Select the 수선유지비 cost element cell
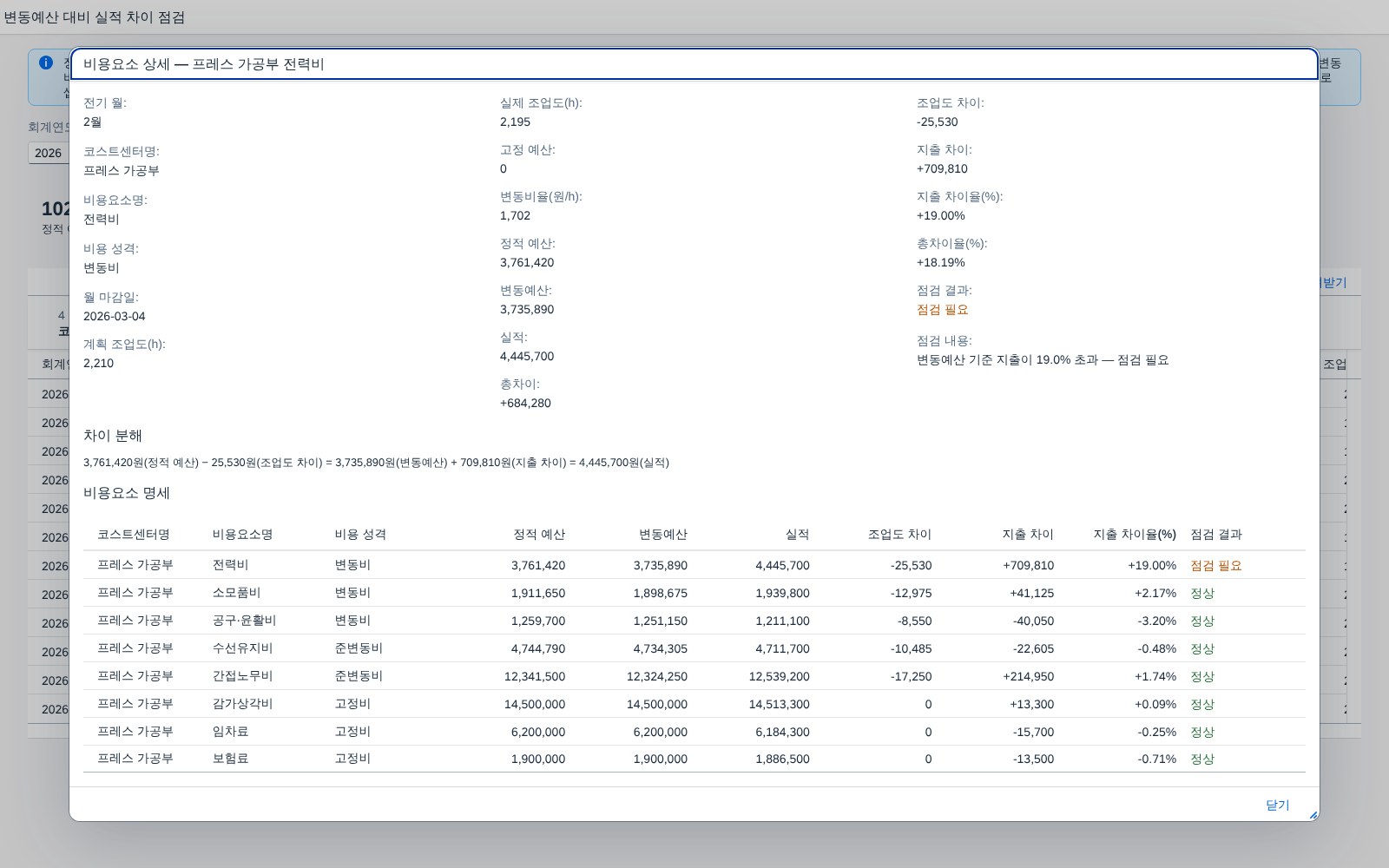The image size is (1389, 868). coord(242,648)
